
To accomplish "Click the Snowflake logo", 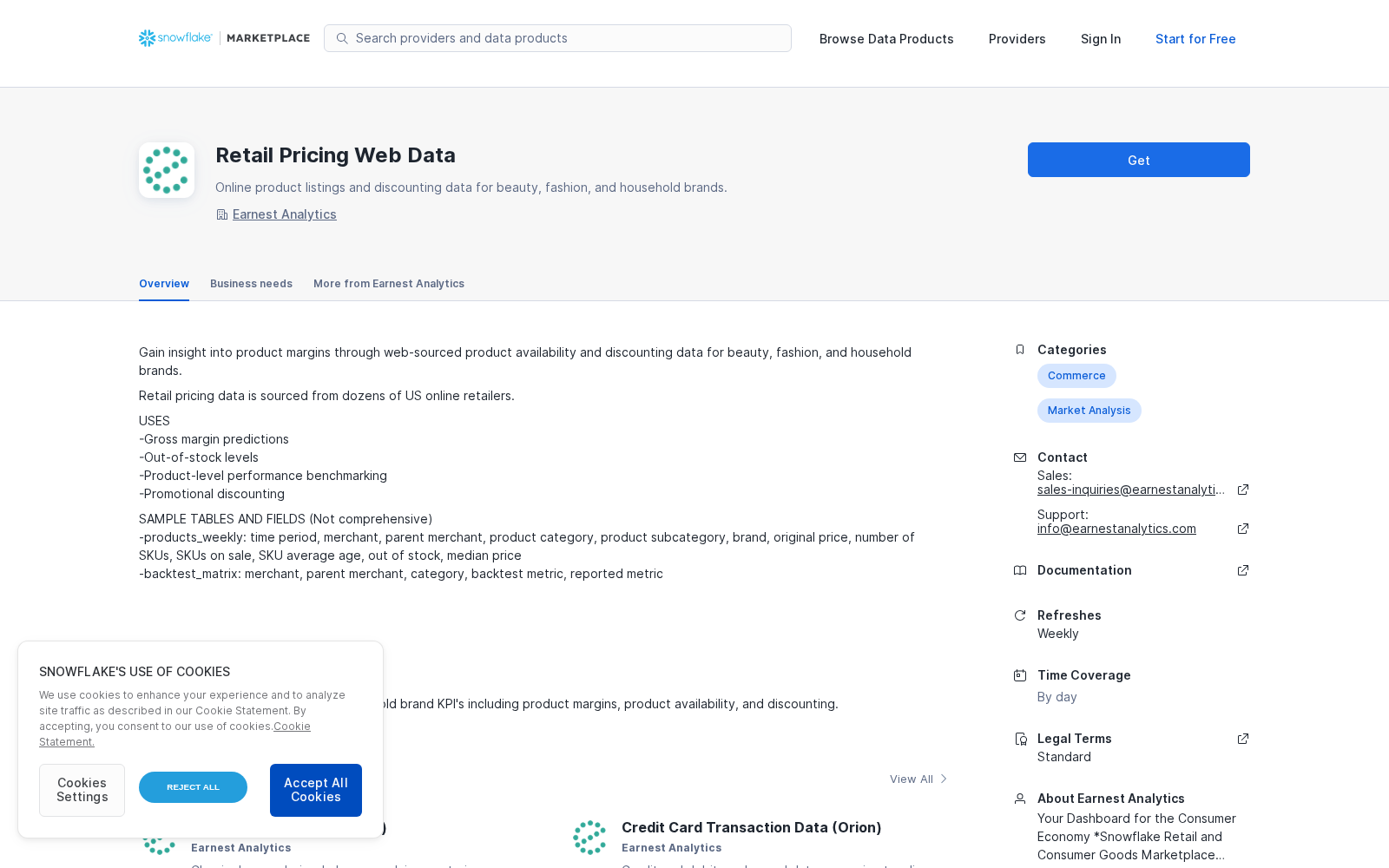I will point(175,38).
